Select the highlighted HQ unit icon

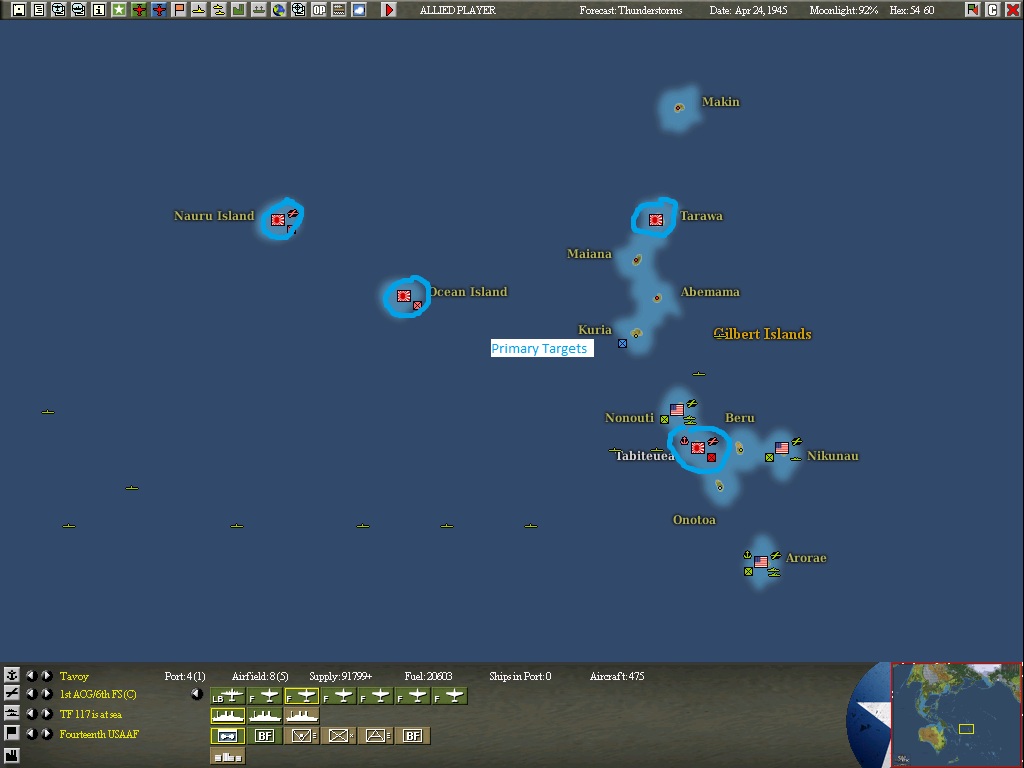coord(227,736)
